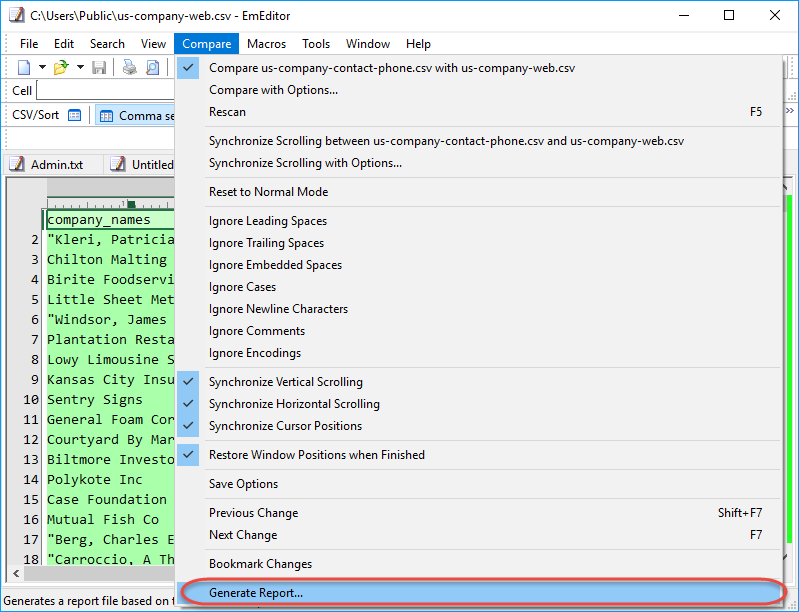Choose Synchronize Scrolling with Options...
This screenshot has width=799, height=612.
[x=478, y=163]
